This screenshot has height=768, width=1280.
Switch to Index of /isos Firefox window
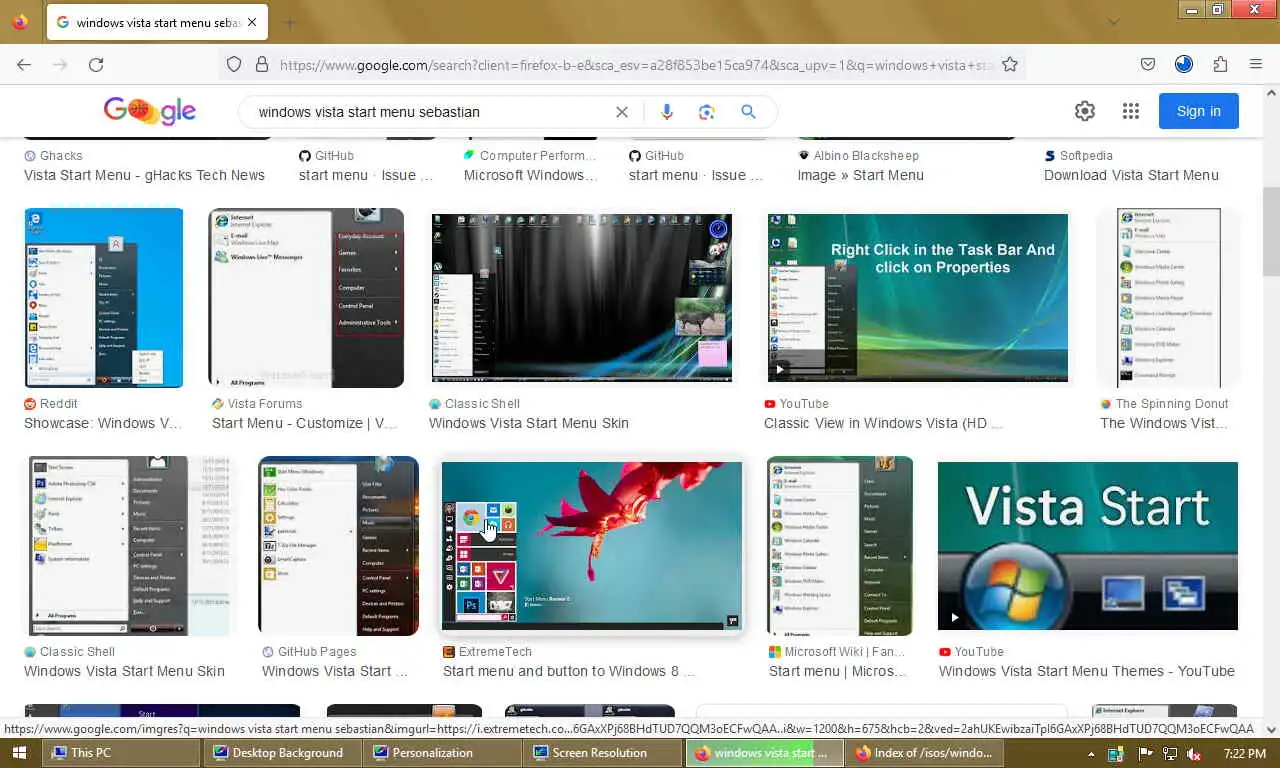click(x=926, y=753)
